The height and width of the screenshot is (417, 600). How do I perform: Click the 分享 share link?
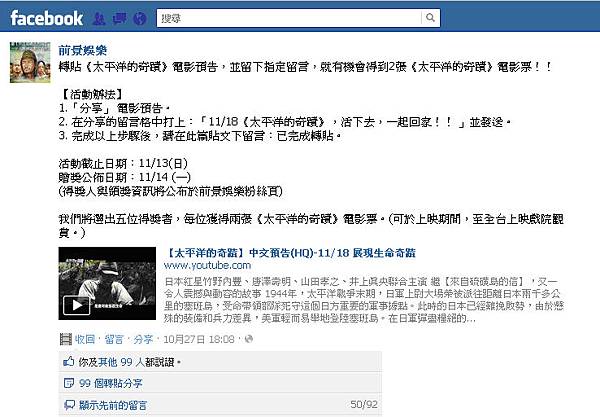pyautogui.click(x=143, y=339)
